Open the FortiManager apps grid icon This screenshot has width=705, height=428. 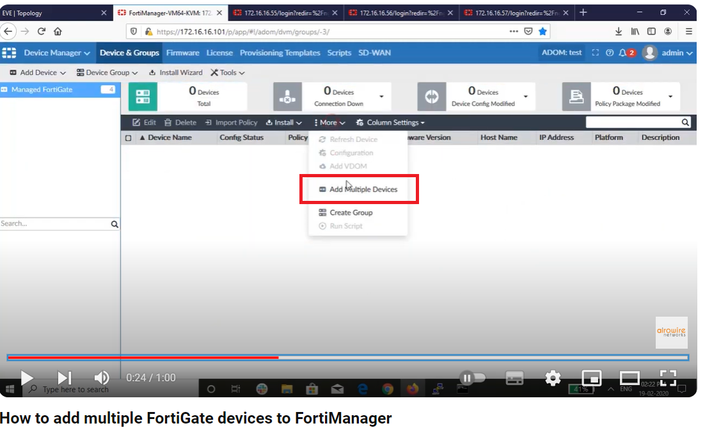9,53
